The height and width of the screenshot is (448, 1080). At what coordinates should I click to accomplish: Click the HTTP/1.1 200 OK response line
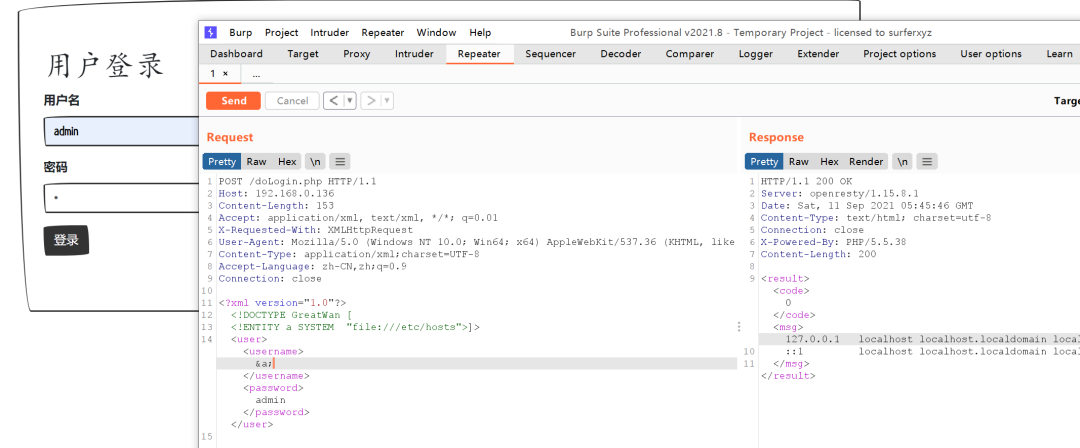coord(807,181)
